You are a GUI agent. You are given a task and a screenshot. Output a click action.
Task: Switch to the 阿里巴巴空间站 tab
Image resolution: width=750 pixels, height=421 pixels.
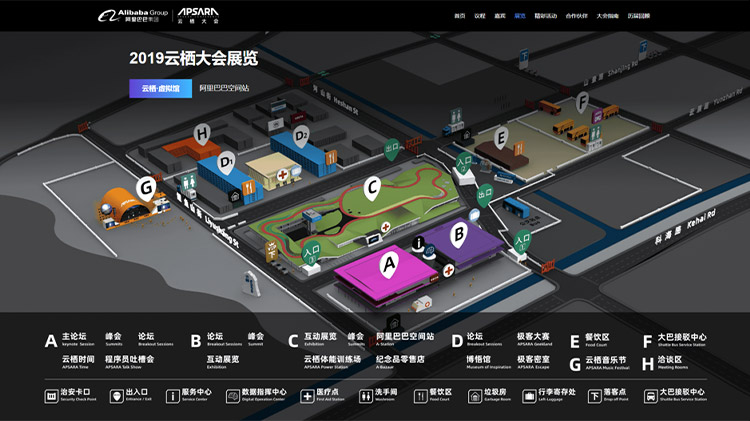(x=224, y=89)
